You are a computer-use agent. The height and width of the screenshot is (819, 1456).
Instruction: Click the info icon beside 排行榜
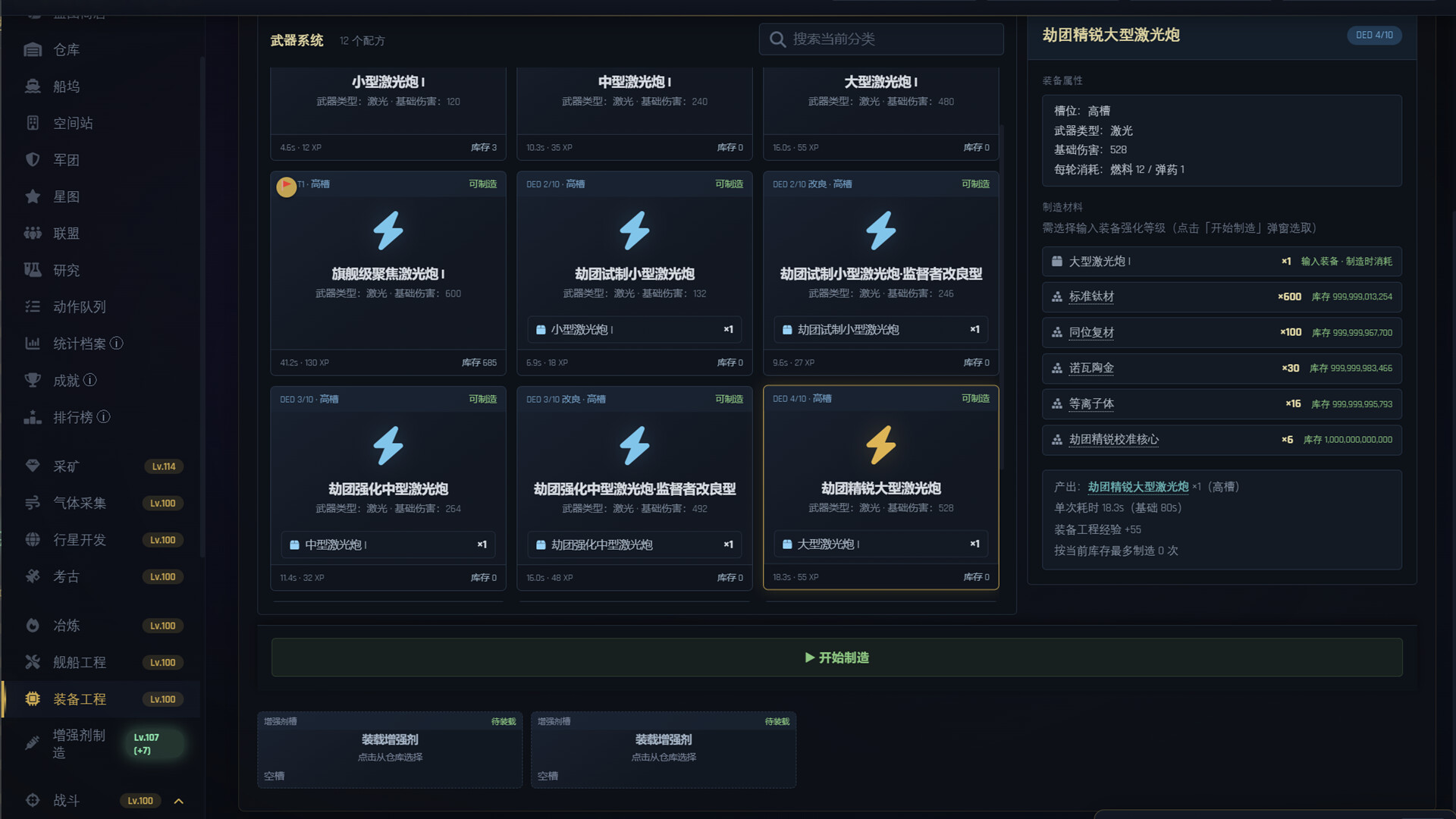coord(104,416)
